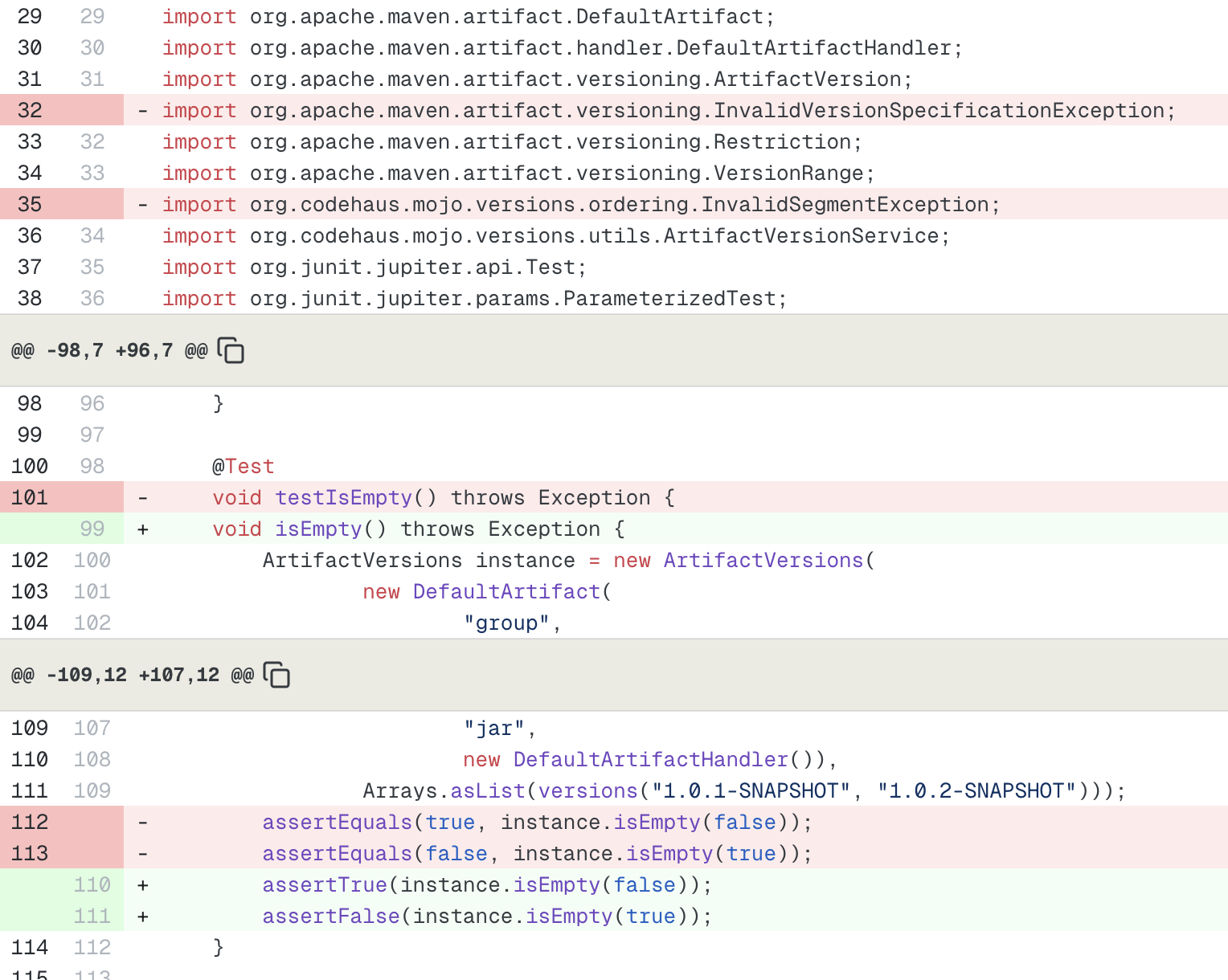The width and height of the screenshot is (1228, 980).
Task: Select old line number 38
Action: 30,298
